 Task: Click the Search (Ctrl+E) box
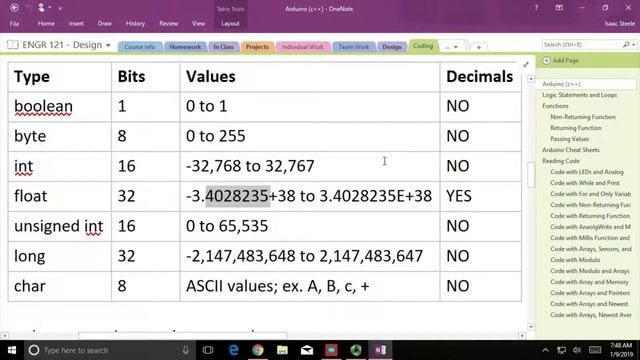pyautogui.click(x=582, y=44)
